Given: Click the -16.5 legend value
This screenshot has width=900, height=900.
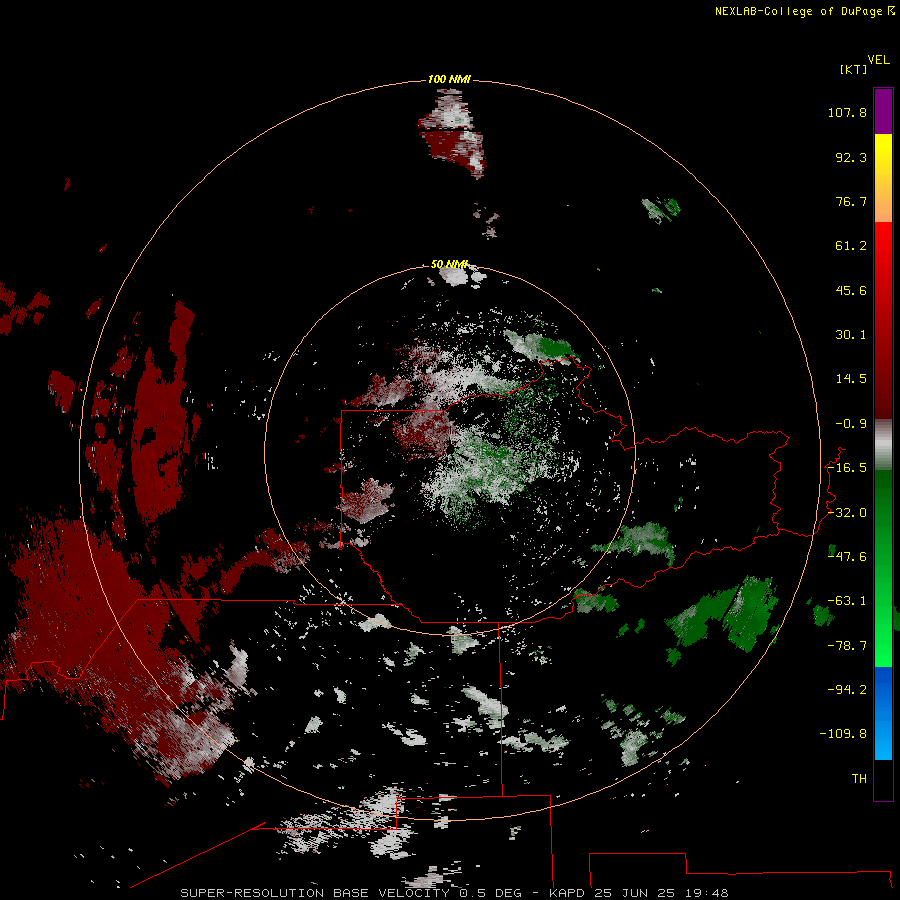Looking at the screenshot, I should pos(847,468).
